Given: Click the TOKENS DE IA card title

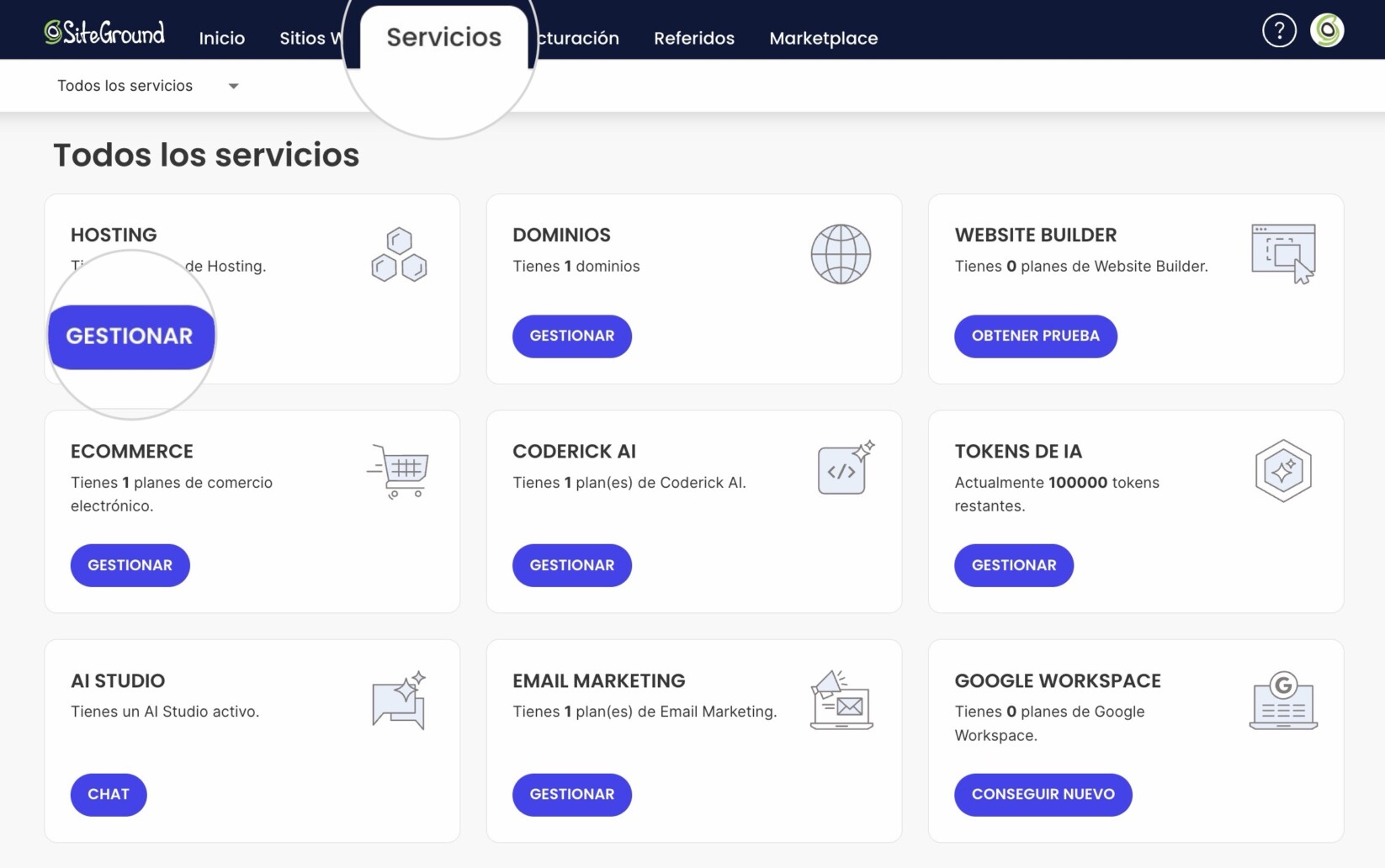Looking at the screenshot, I should point(1018,451).
